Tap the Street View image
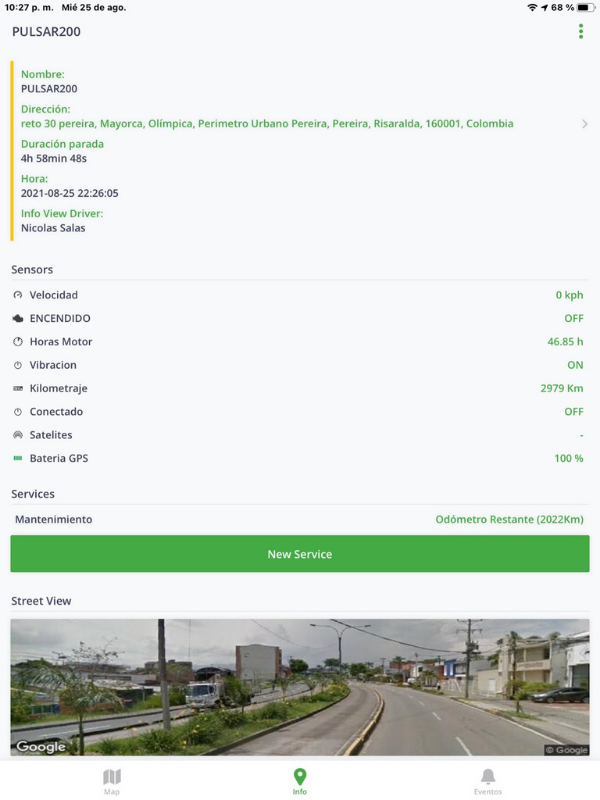 pos(300,686)
